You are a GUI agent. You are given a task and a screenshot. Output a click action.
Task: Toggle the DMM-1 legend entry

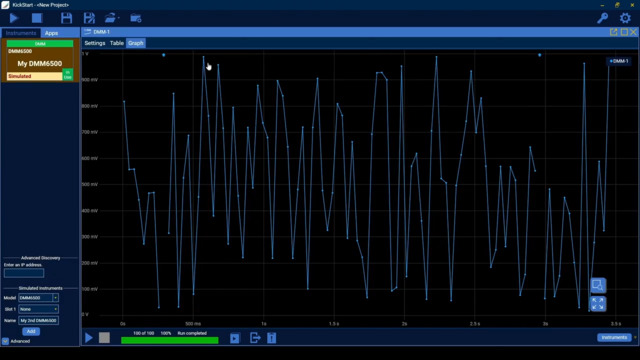pos(619,61)
